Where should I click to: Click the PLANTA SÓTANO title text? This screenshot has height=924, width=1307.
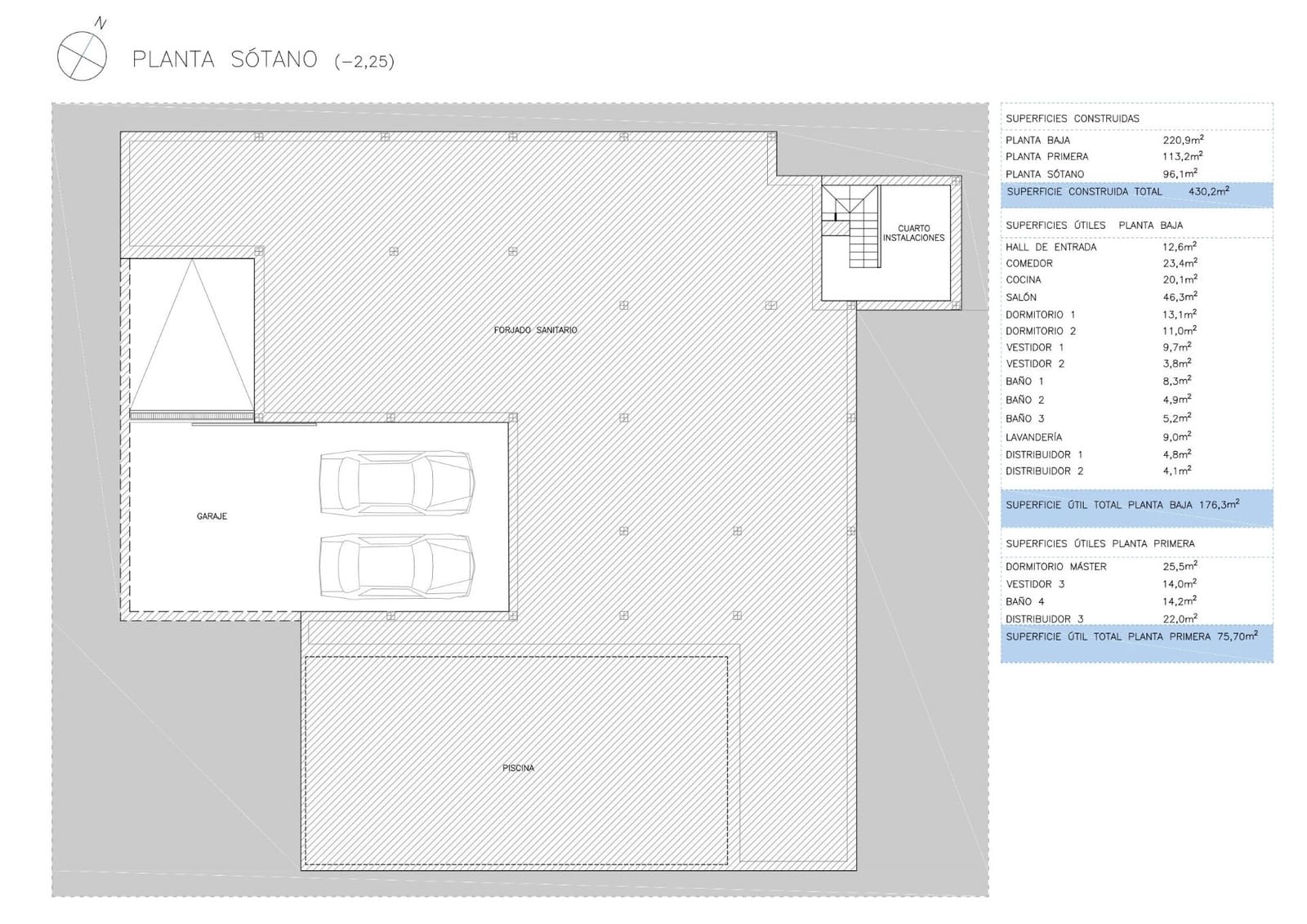(x=225, y=60)
